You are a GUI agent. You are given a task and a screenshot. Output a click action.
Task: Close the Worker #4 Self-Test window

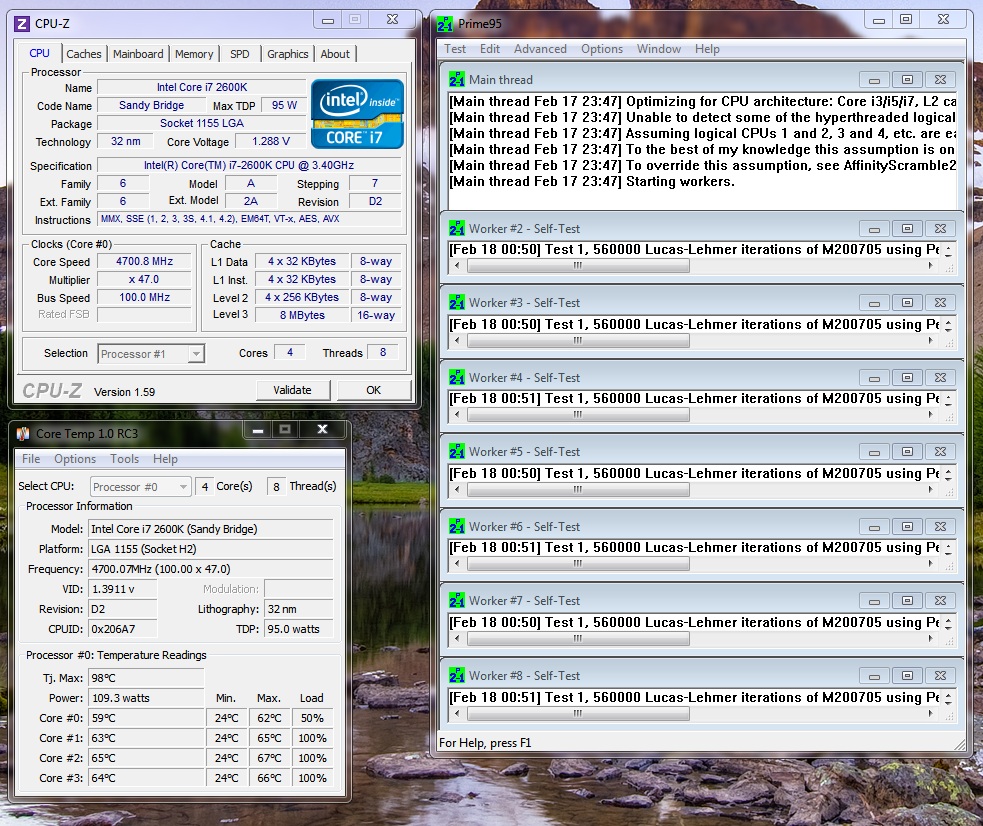point(940,378)
